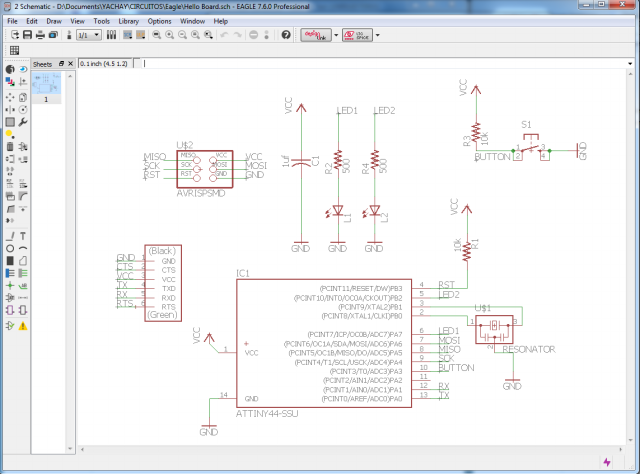Select the Info tool
Screen dimensions: 640x474
(10, 69)
